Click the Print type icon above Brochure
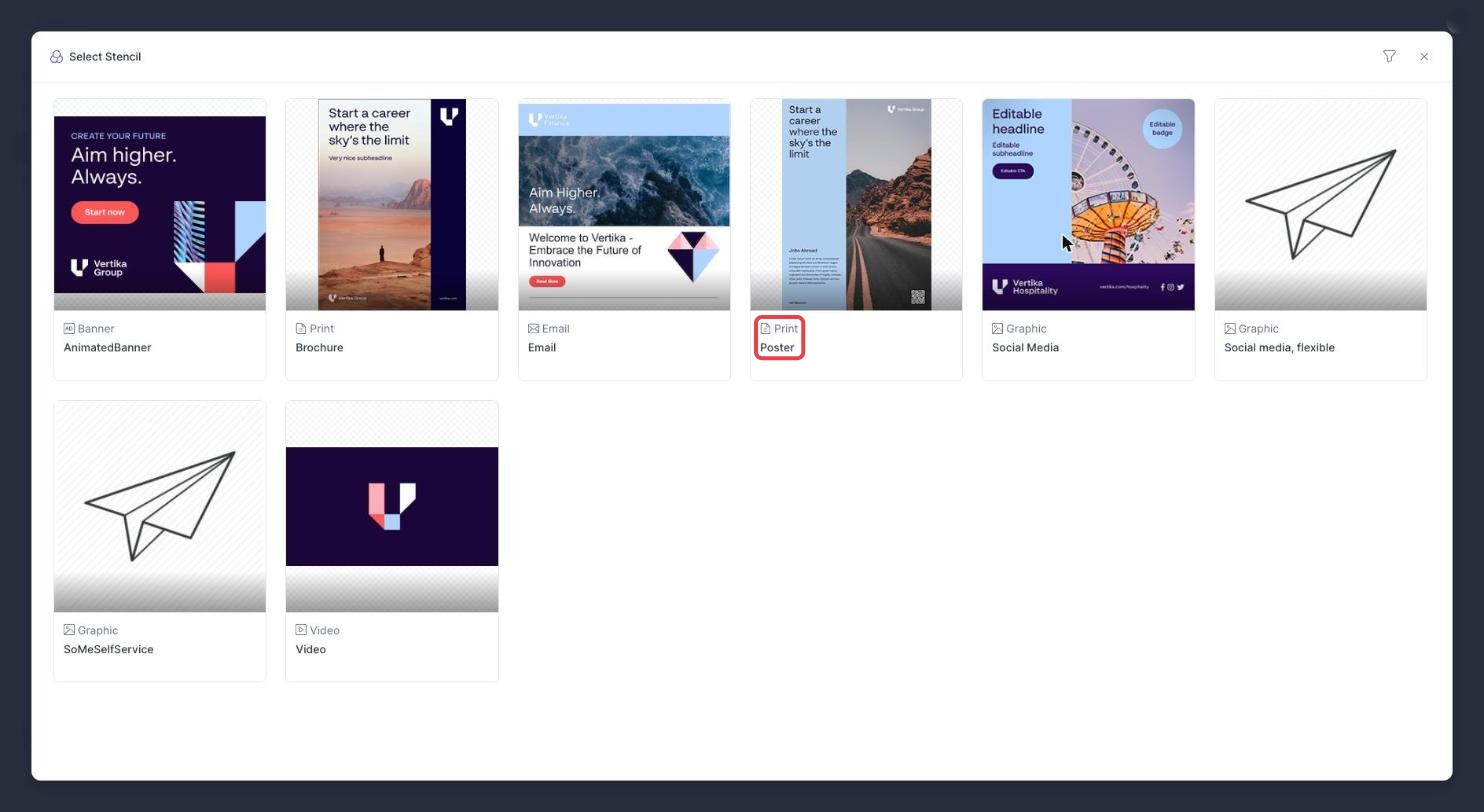Image resolution: width=1484 pixels, height=812 pixels. click(301, 328)
